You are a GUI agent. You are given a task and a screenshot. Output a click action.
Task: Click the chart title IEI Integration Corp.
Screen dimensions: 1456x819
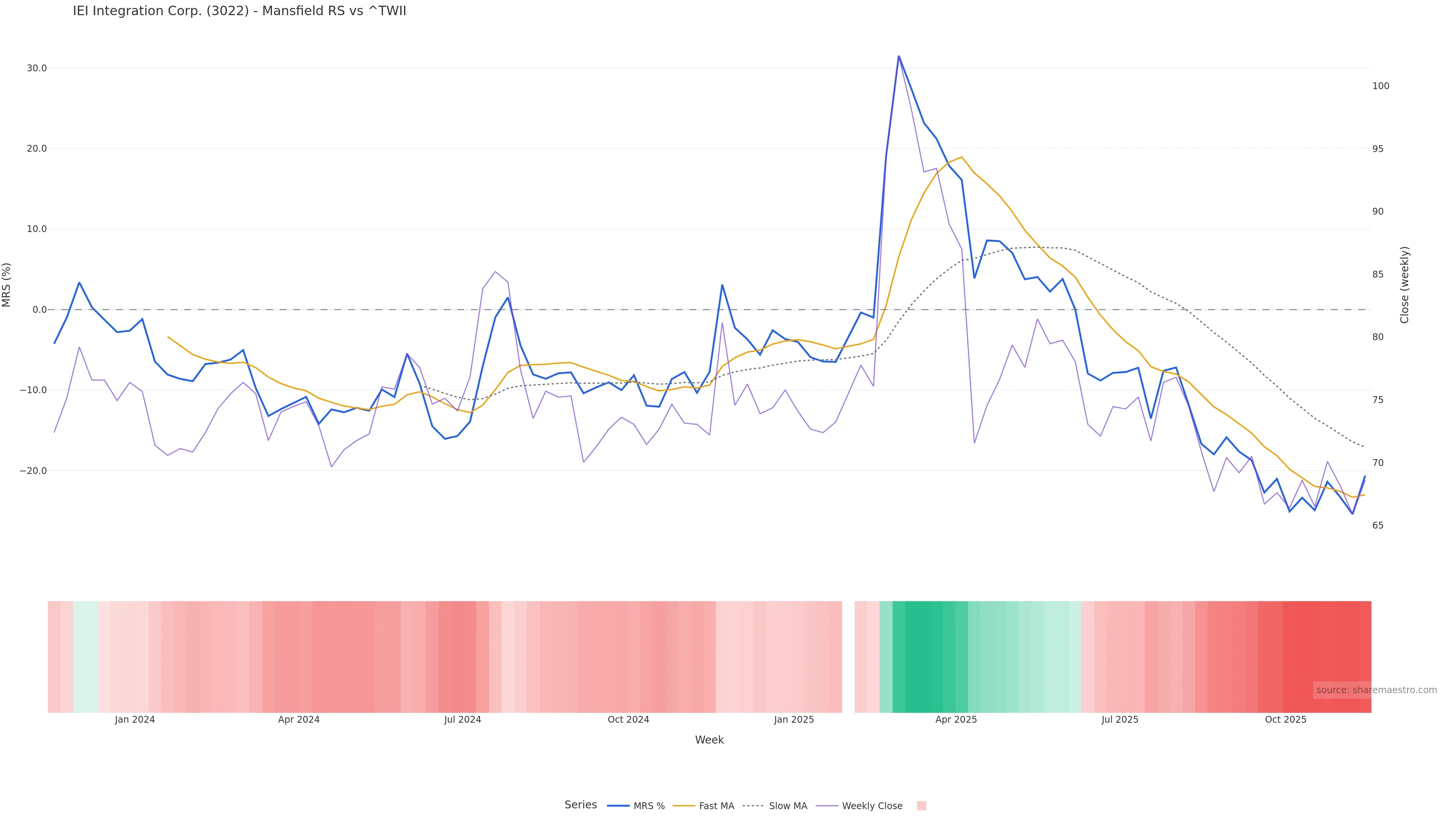coord(239,11)
